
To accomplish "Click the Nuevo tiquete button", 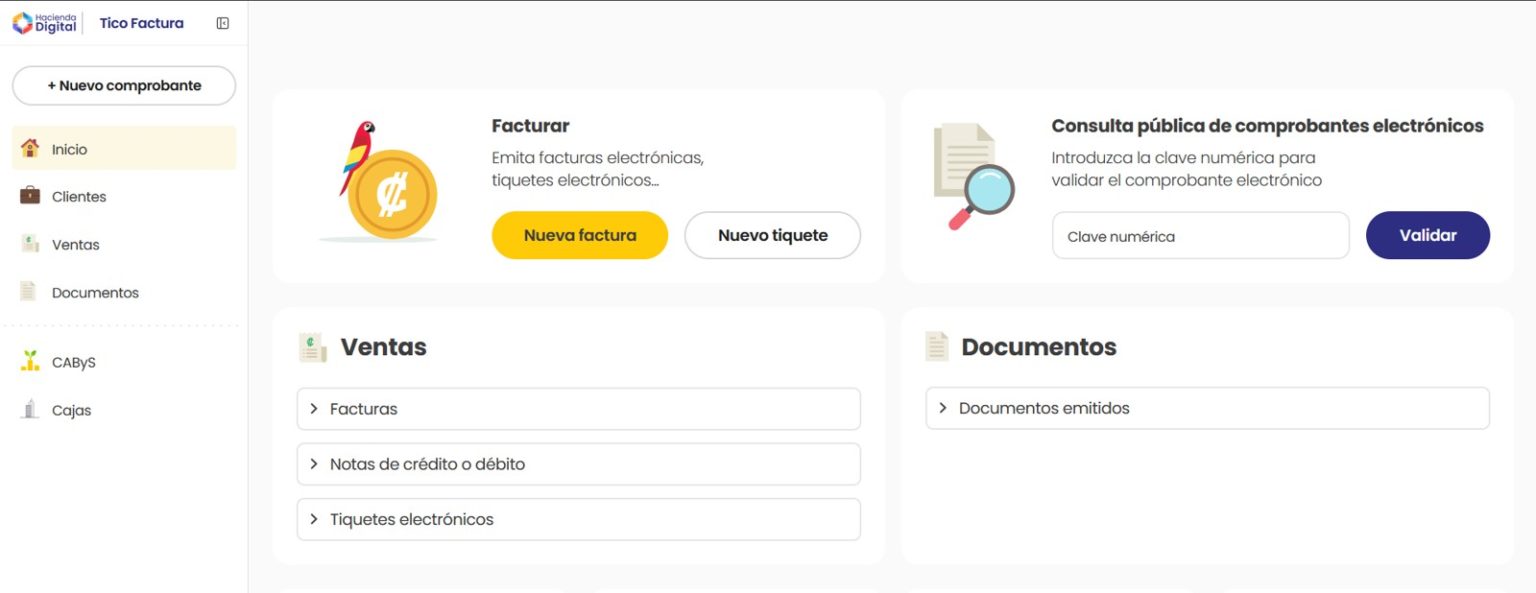I will (x=773, y=235).
